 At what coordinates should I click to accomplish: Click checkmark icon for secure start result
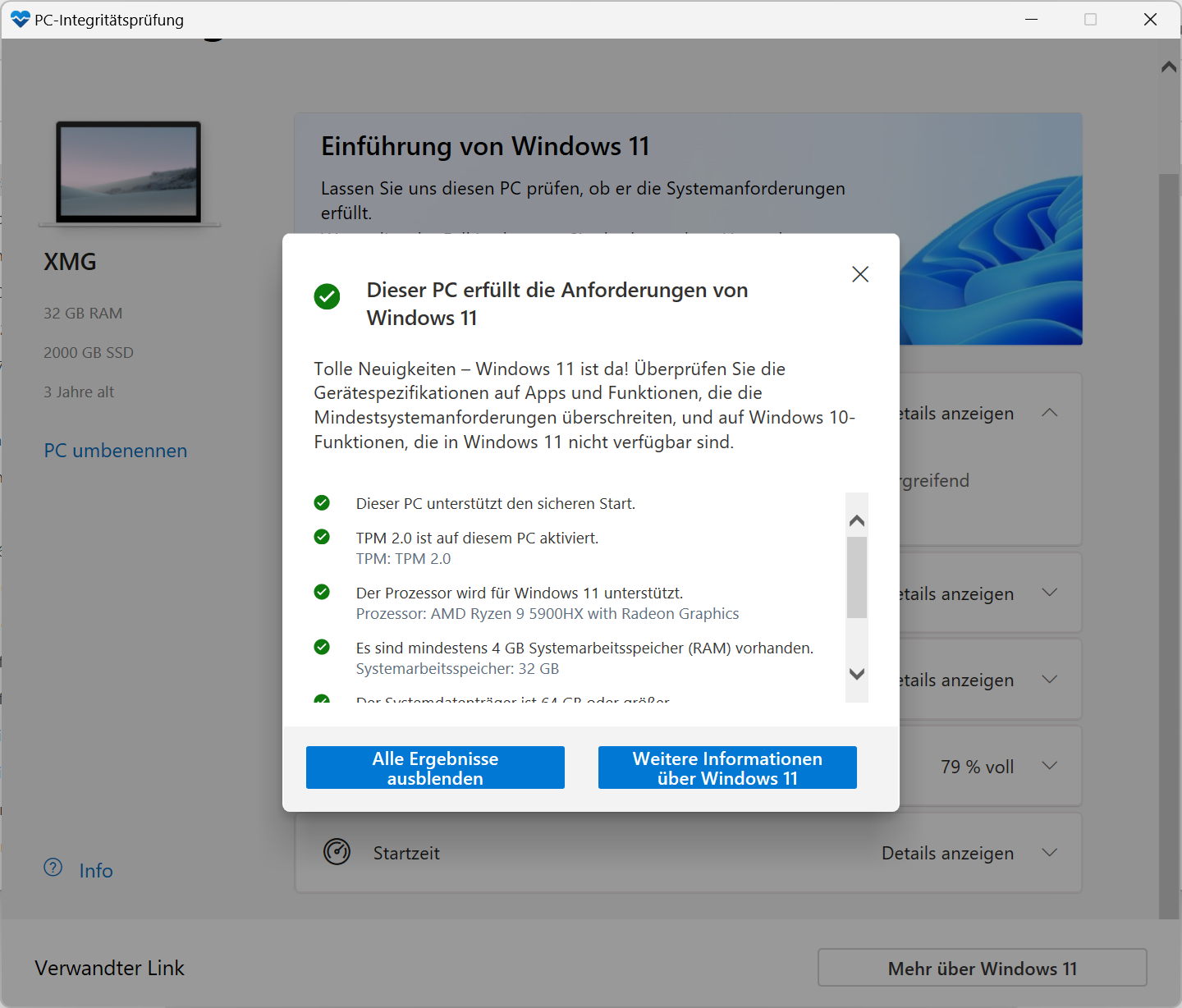pyautogui.click(x=322, y=502)
